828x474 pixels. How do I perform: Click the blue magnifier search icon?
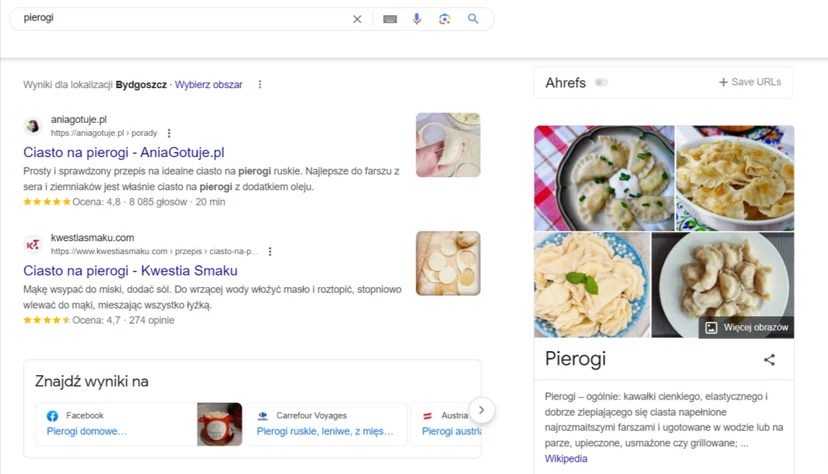473,19
